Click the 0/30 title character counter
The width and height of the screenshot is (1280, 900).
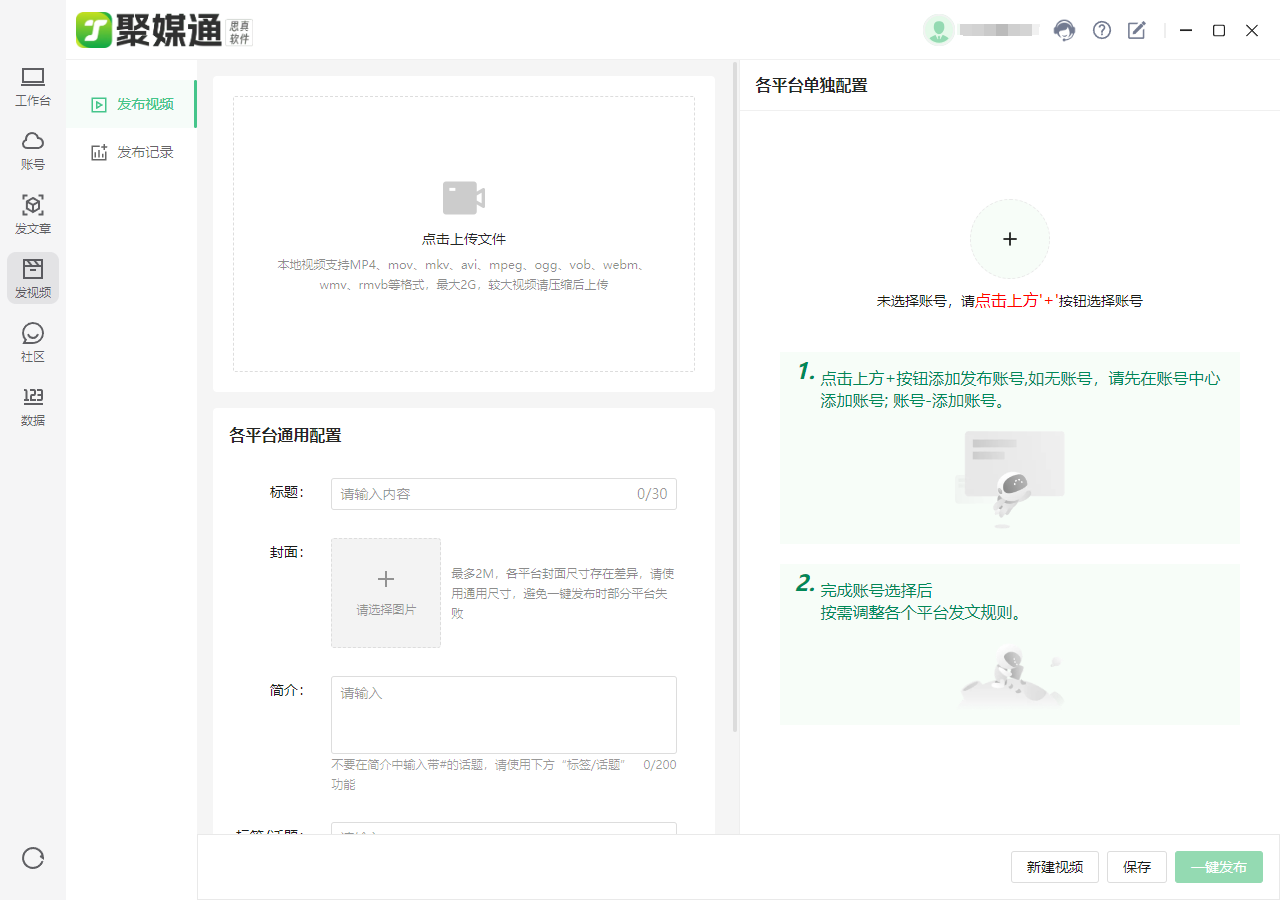click(x=652, y=494)
